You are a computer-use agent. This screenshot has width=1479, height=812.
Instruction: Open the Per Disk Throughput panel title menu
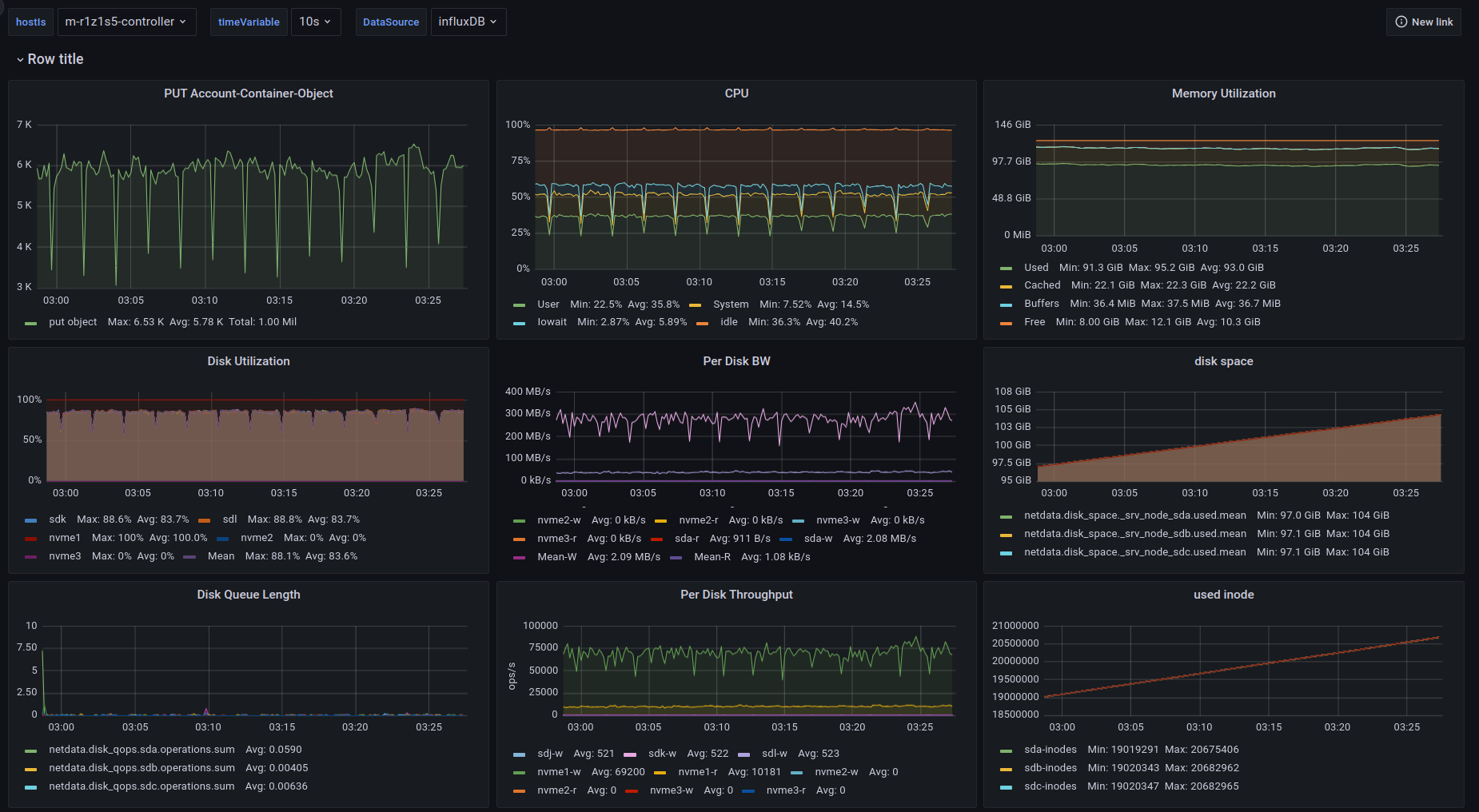736,595
